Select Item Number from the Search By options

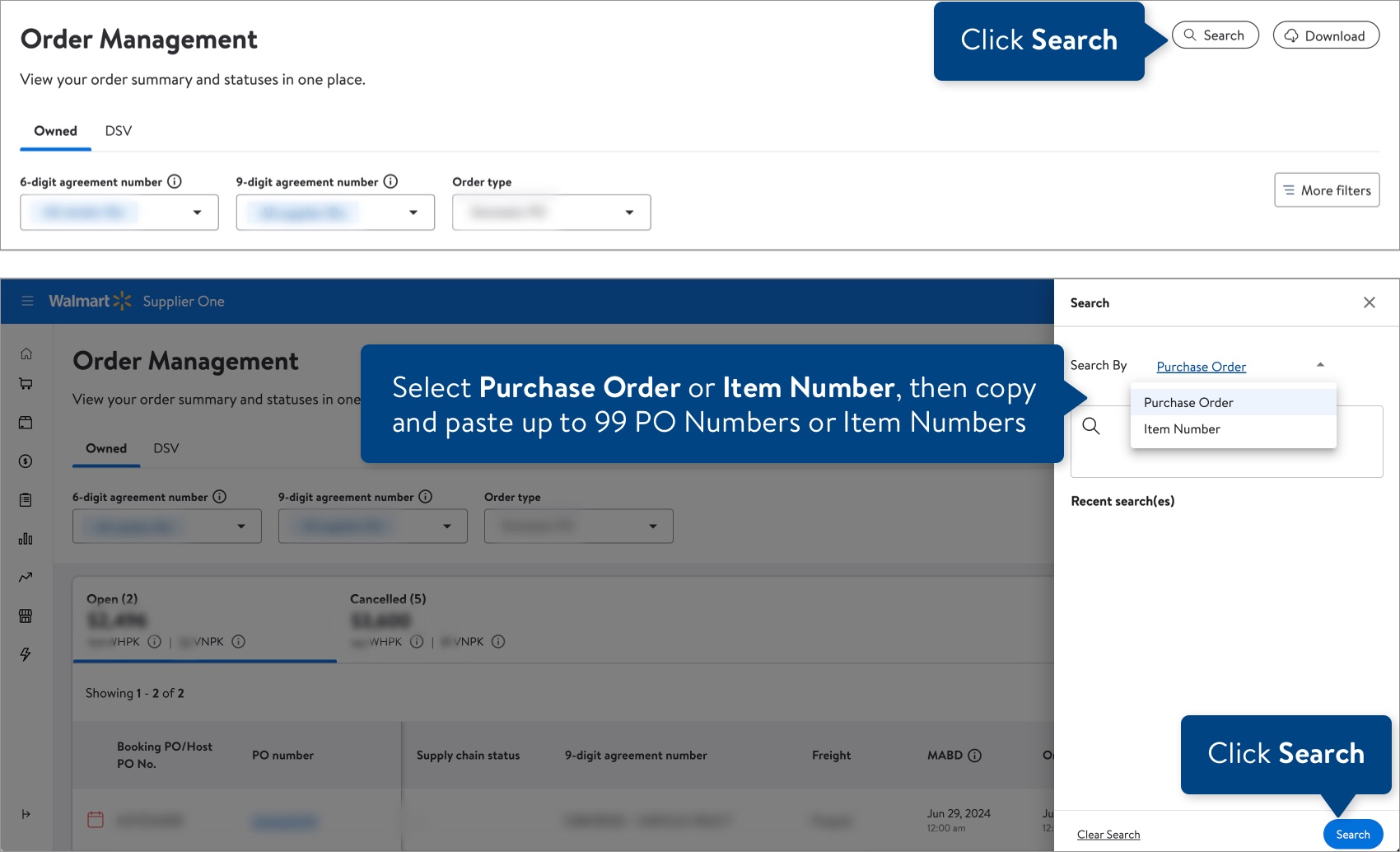pyautogui.click(x=1181, y=428)
